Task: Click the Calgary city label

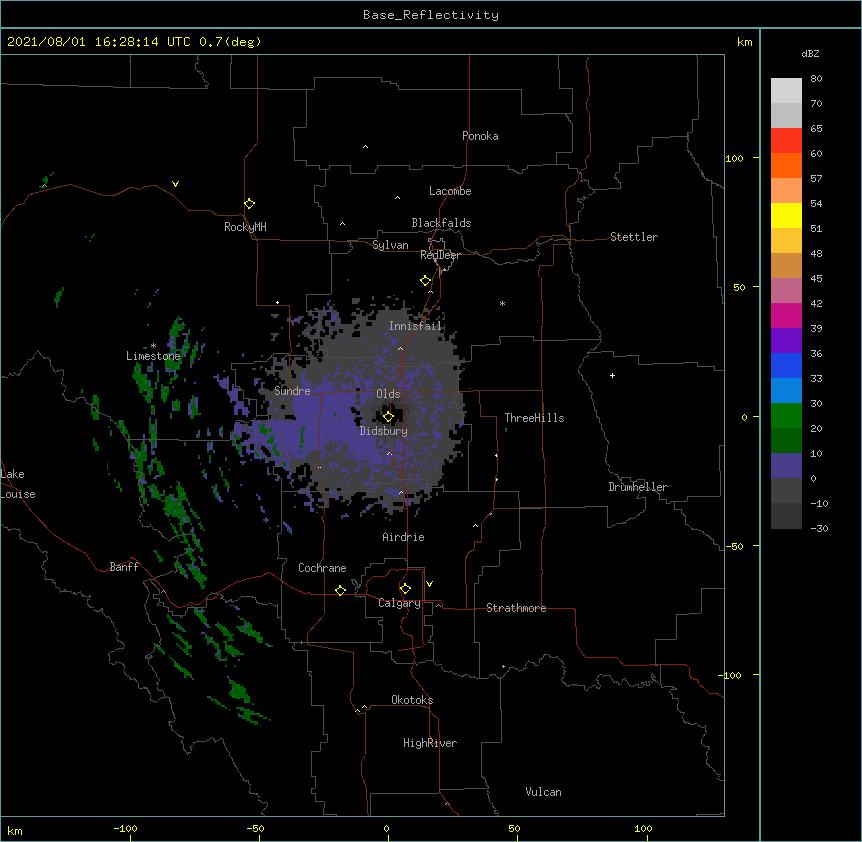Action: [x=399, y=603]
